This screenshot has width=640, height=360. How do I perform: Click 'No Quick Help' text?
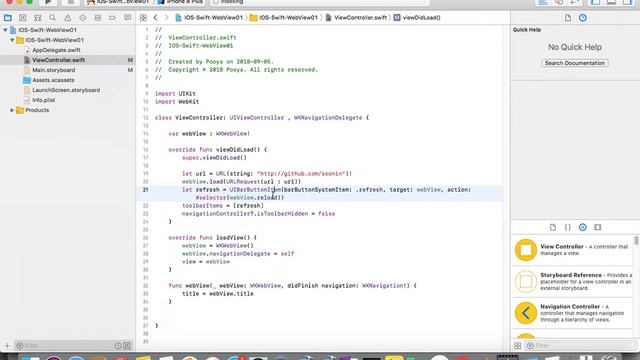click(575, 47)
